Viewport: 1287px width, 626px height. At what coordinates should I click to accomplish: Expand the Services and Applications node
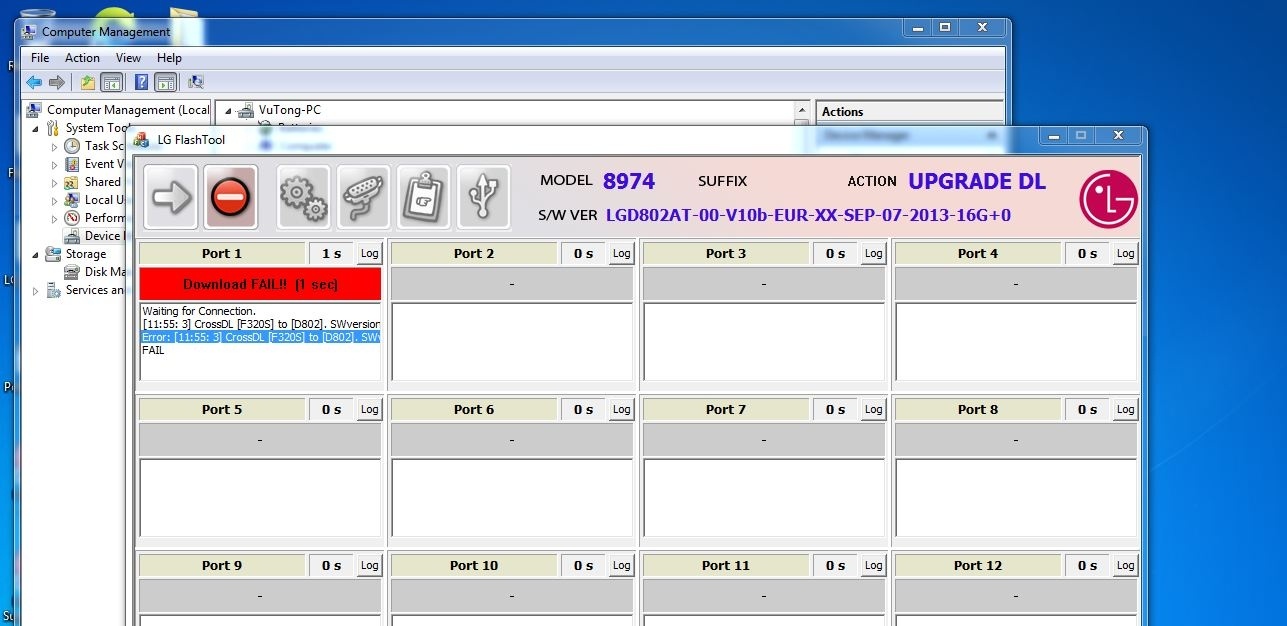tap(37, 291)
